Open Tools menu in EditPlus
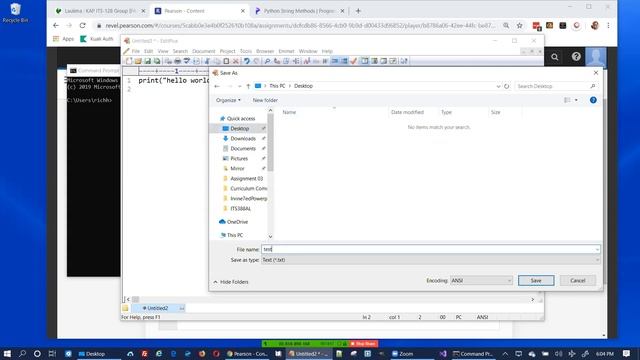This screenshot has width=640, height=360. 246,51
